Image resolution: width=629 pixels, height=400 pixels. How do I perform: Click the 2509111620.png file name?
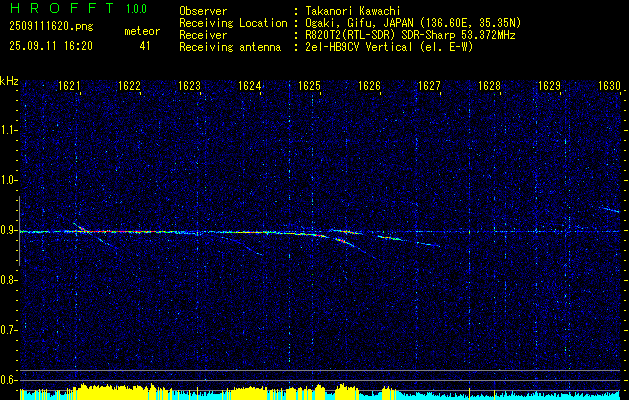[51, 27]
